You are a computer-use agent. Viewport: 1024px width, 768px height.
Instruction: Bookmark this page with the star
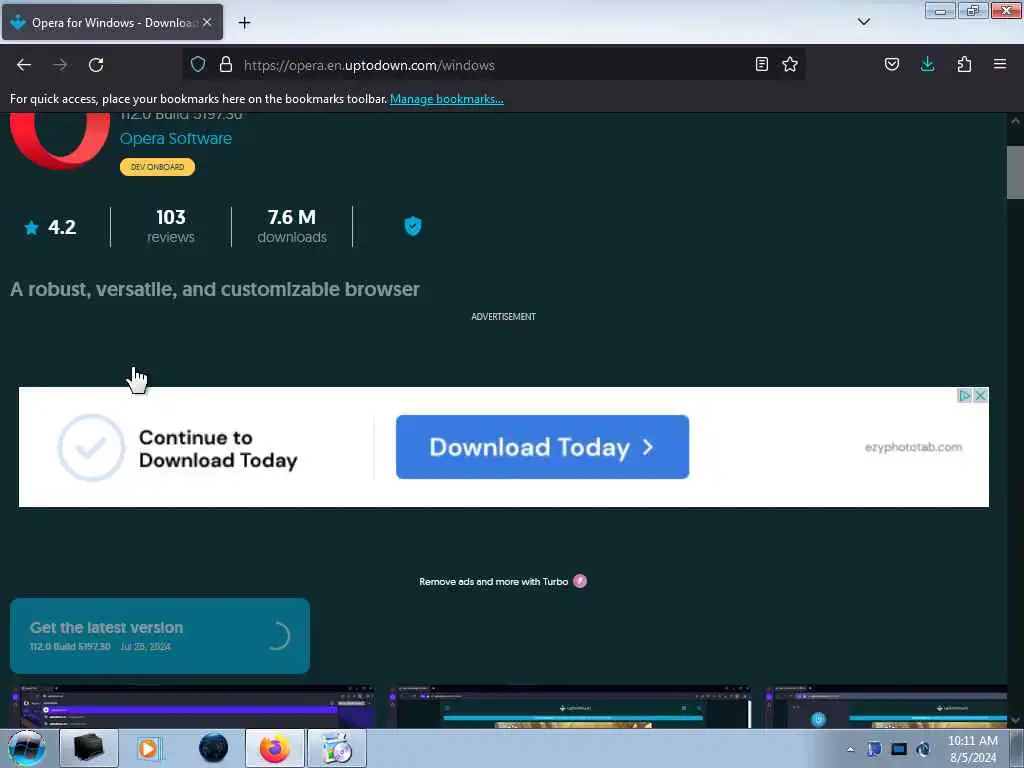click(790, 64)
